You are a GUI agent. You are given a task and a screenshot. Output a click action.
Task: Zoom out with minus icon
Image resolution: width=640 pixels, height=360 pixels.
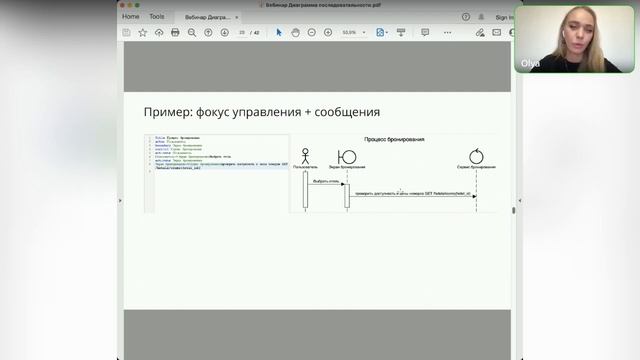(312, 32)
